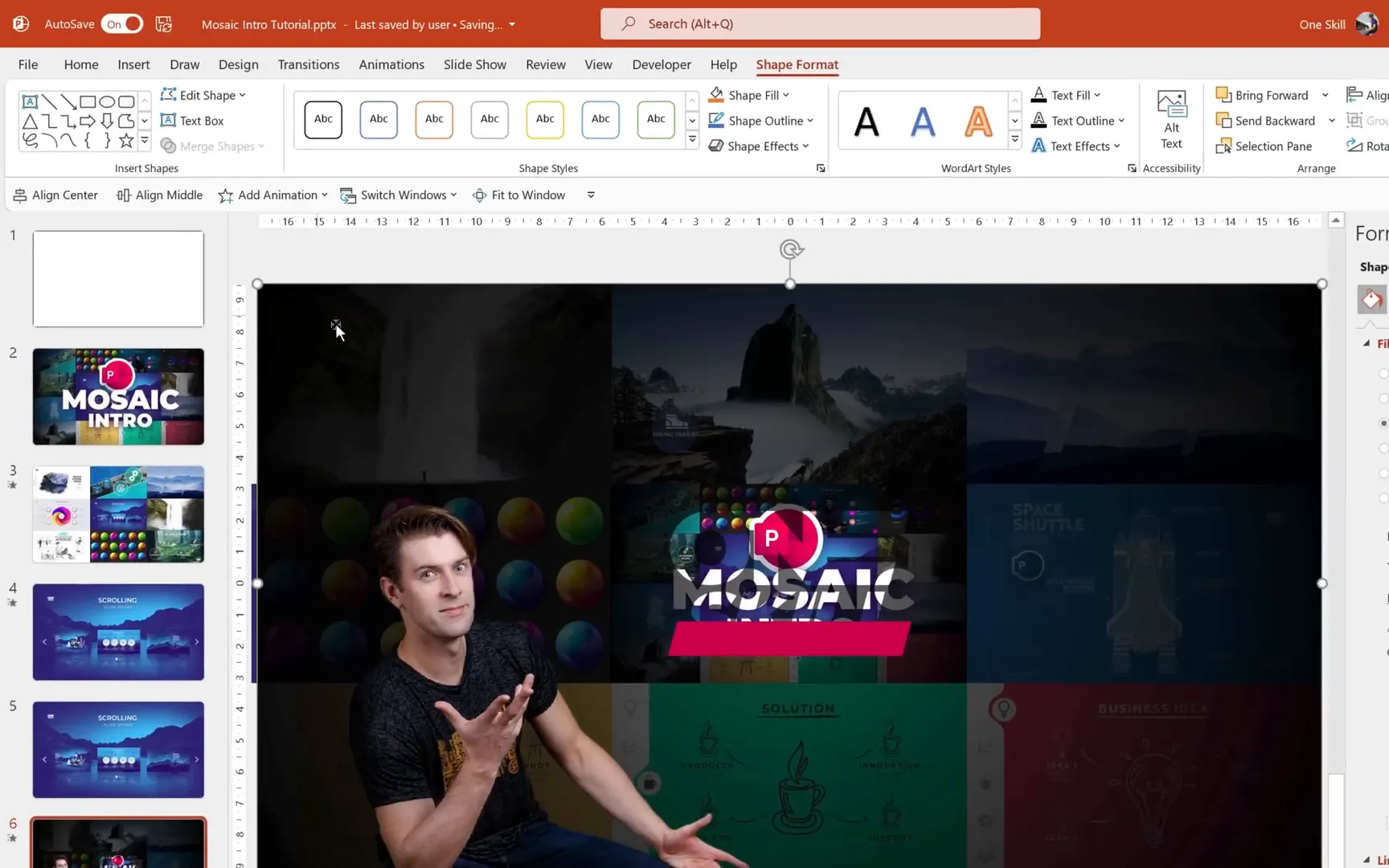Apply the orange WordArt A style

(x=978, y=121)
